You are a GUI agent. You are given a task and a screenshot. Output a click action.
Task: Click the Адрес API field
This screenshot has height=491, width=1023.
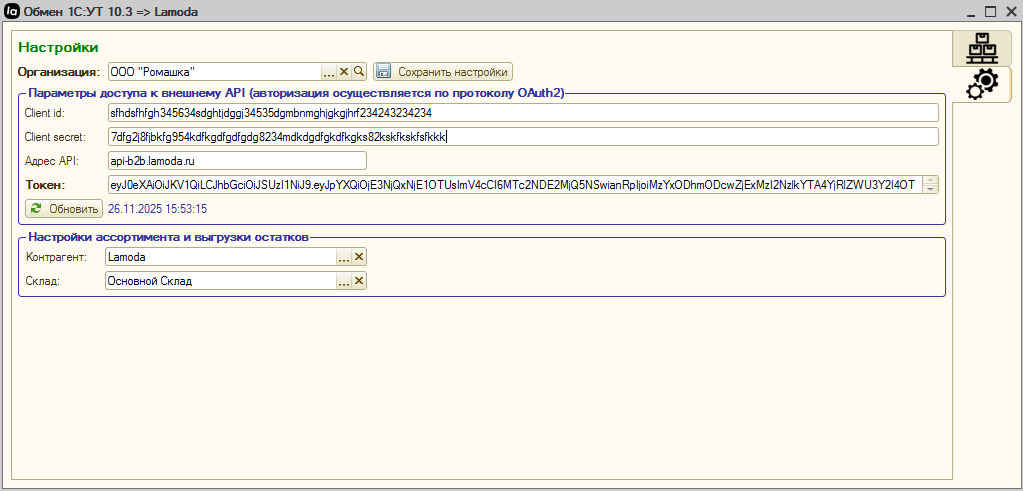pyautogui.click(x=237, y=160)
